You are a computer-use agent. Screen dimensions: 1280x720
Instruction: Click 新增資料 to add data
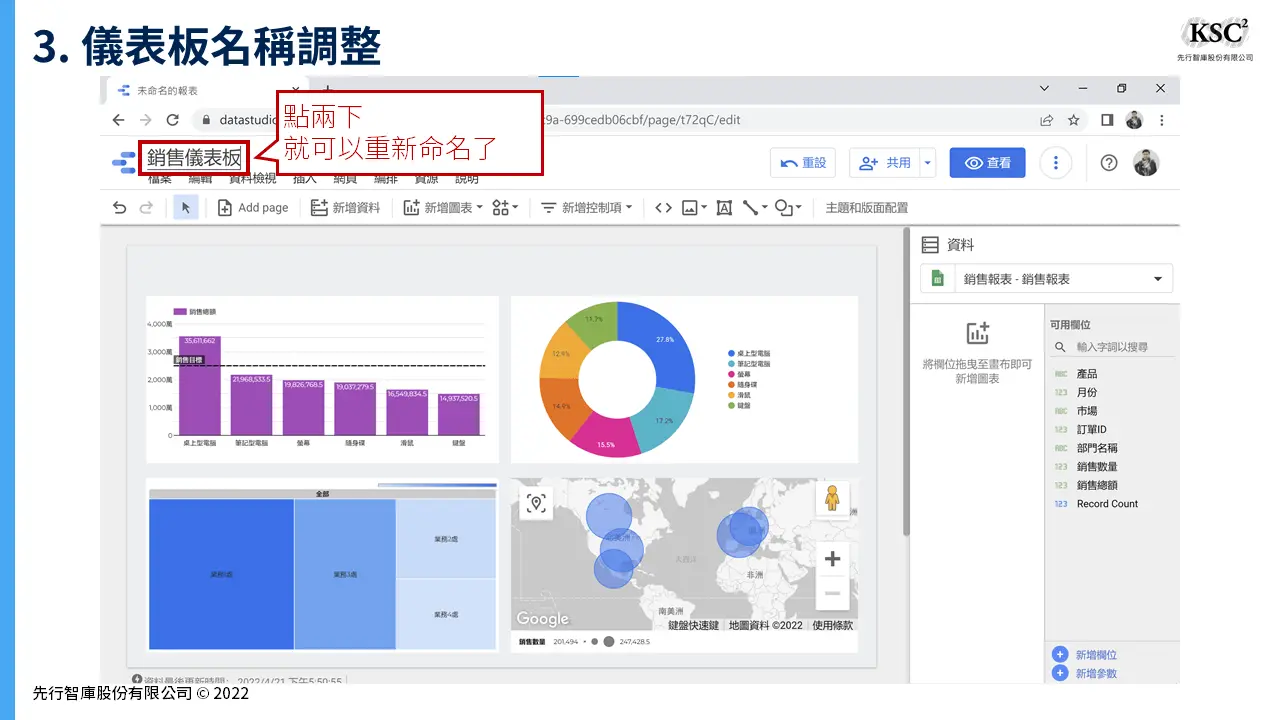[x=345, y=207]
